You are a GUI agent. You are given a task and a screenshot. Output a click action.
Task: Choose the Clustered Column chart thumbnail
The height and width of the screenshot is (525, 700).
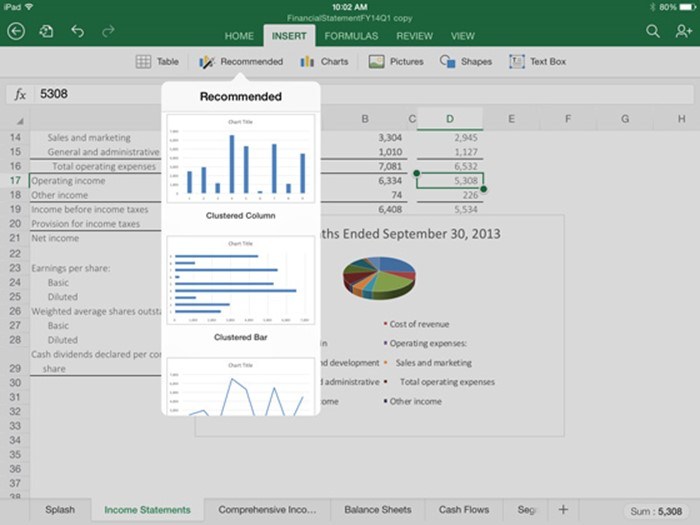pyautogui.click(x=240, y=160)
